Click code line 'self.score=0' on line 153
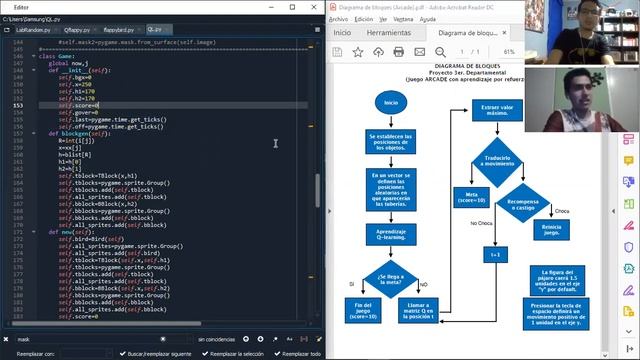The image size is (640, 360). click(x=78, y=105)
